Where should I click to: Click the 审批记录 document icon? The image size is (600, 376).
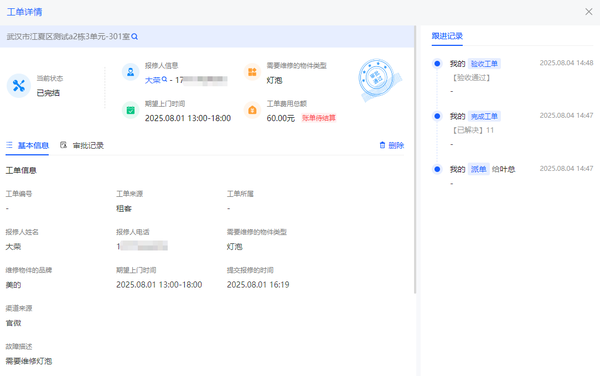(63, 145)
